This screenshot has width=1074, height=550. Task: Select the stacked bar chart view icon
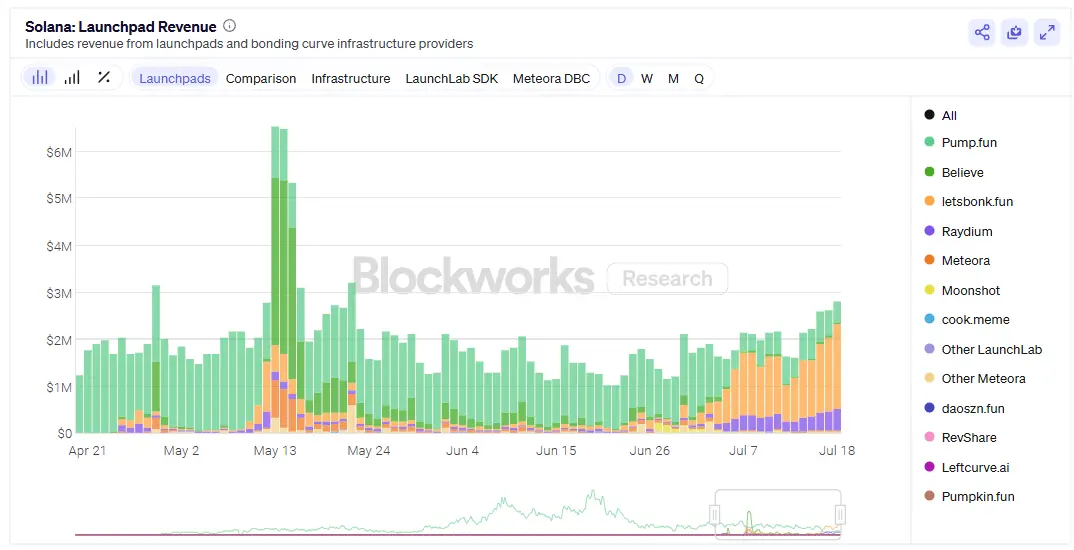(x=40, y=77)
